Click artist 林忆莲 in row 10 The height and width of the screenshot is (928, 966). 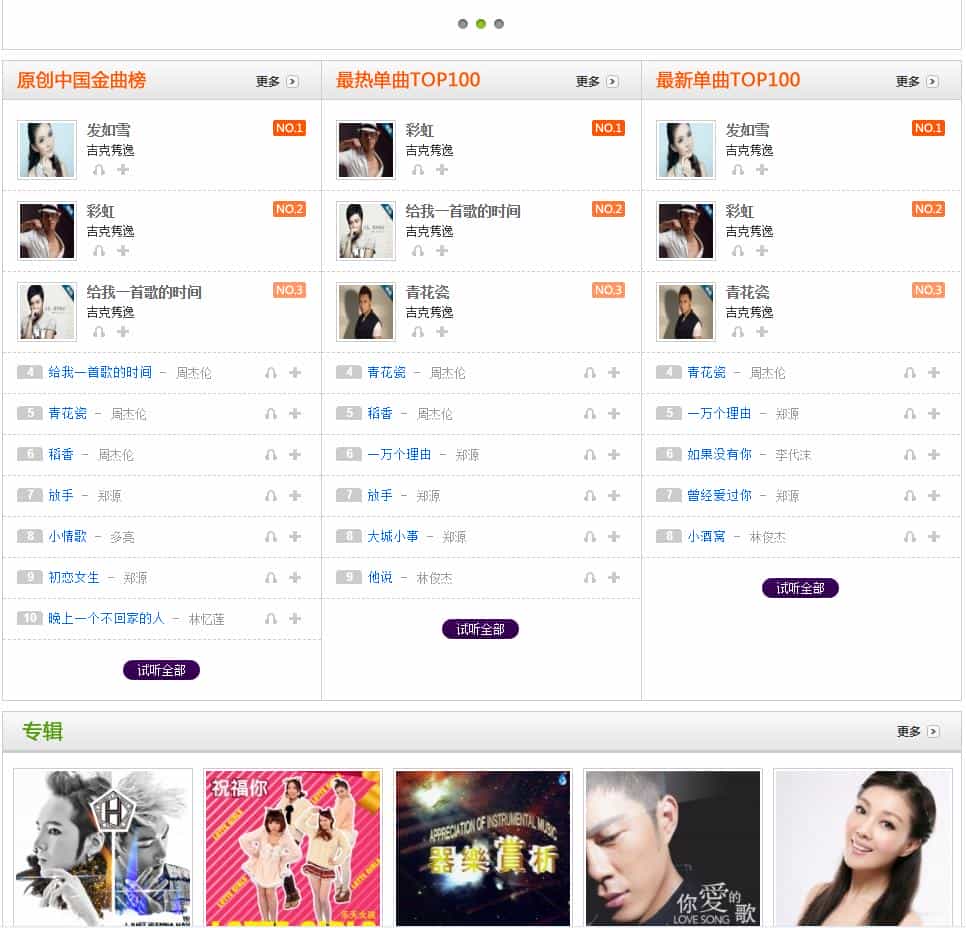[x=206, y=619]
